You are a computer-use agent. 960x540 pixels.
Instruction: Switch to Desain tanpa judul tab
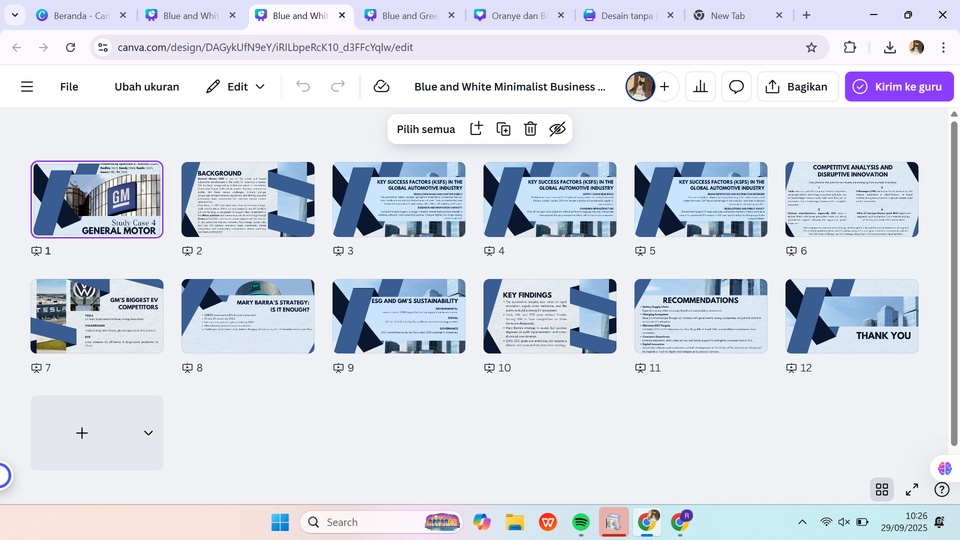click(x=629, y=15)
